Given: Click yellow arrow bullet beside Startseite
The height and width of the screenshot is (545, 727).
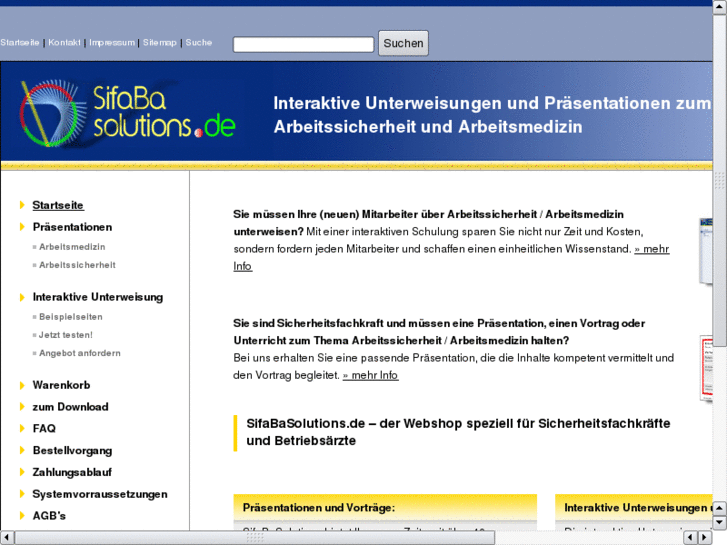Looking at the screenshot, I should [22, 205].
